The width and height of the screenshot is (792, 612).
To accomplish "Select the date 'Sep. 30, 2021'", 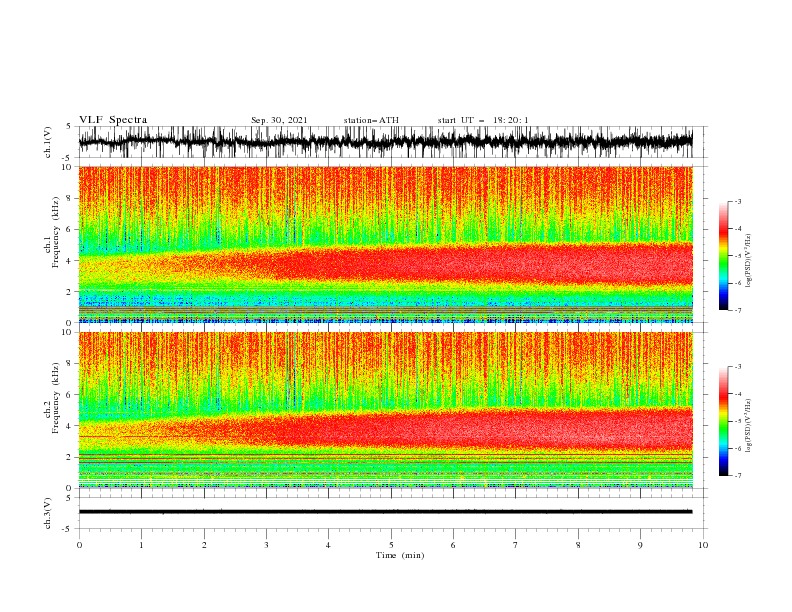I will click(x=279, y=120).
